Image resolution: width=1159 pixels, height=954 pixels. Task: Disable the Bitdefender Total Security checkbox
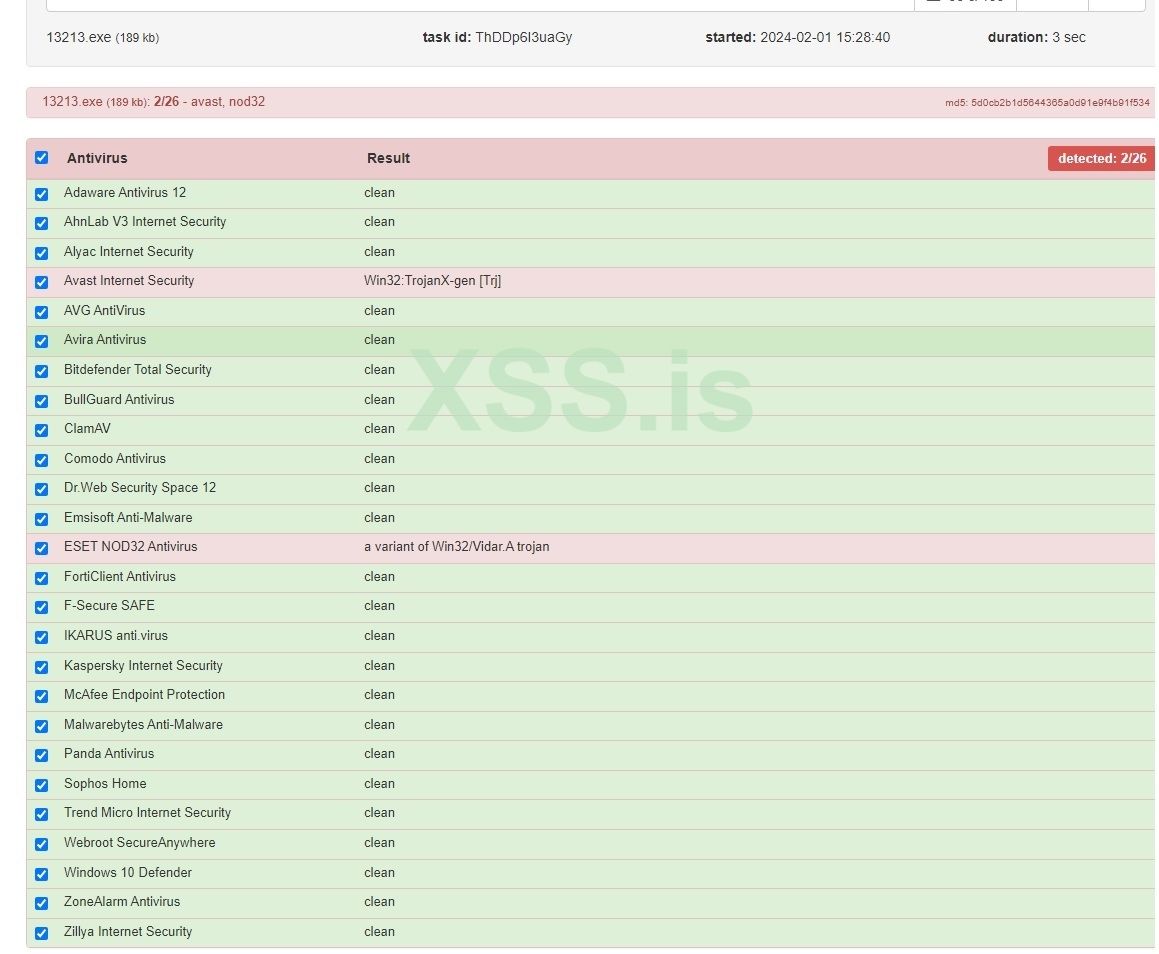point(41,371)
